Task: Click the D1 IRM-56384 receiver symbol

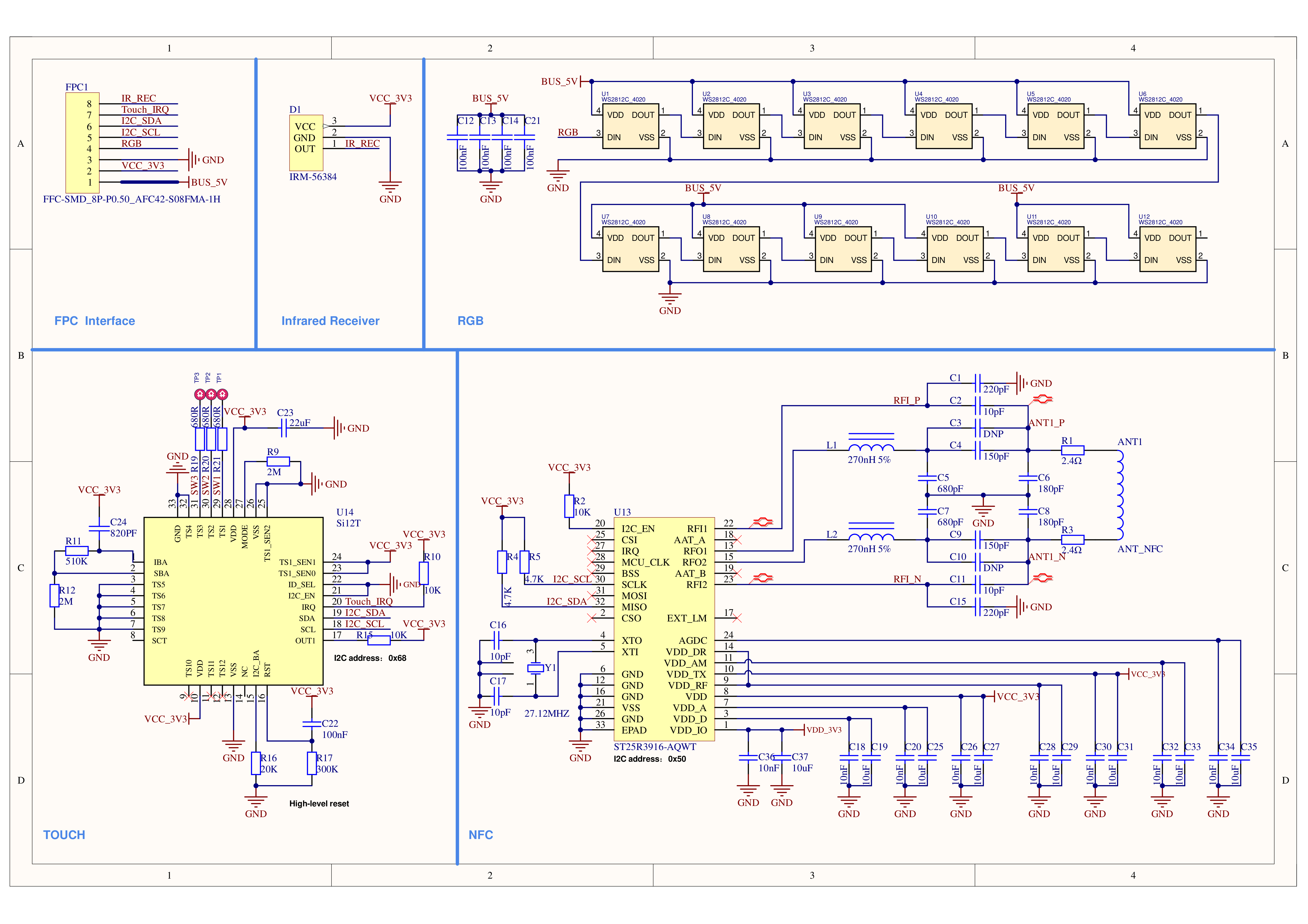Action: (306, 142)
